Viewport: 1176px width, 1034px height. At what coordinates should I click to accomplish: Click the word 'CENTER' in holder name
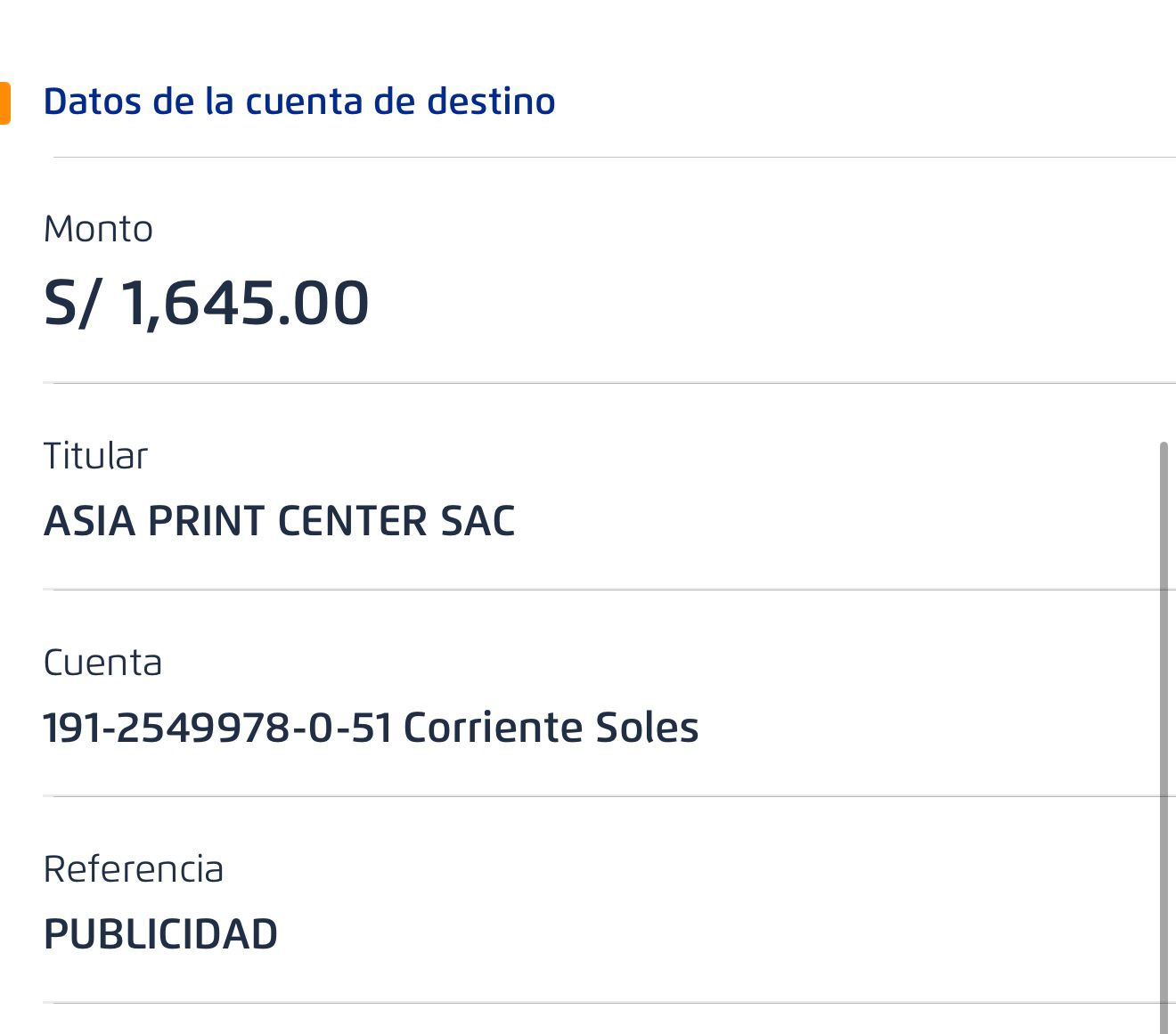[x=353, y=522]
